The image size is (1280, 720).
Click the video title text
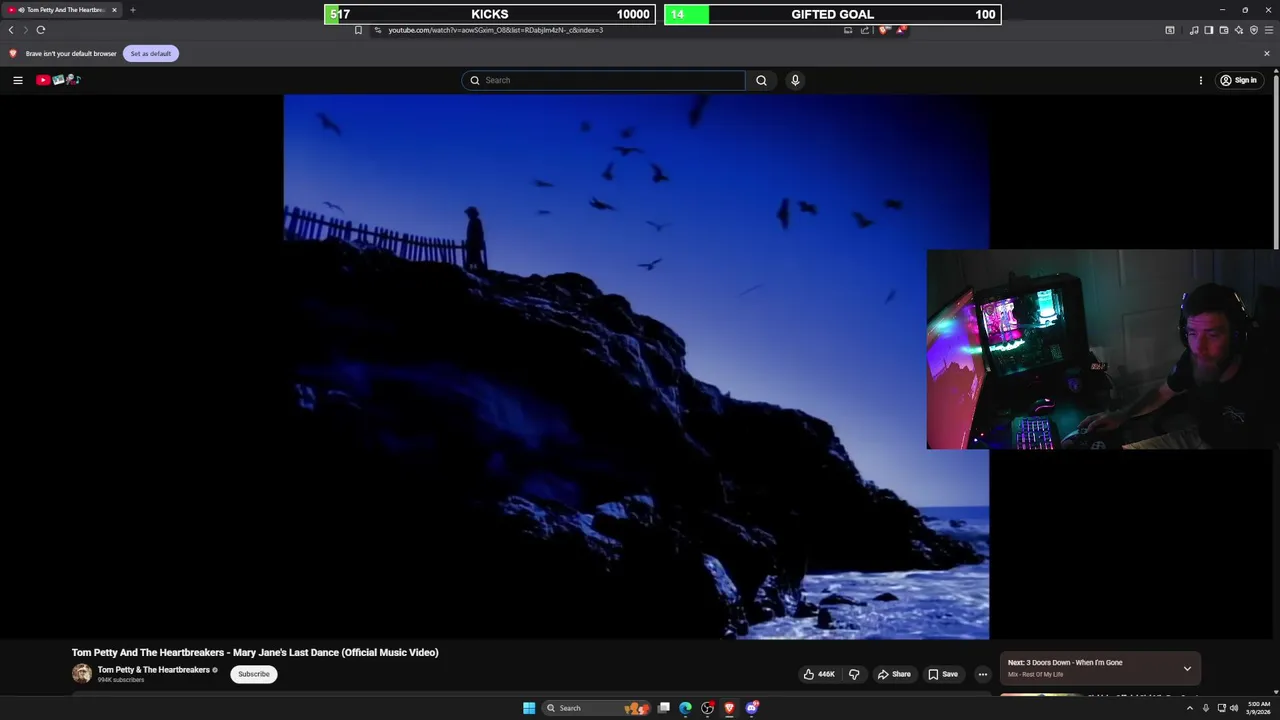click(255, 653)
